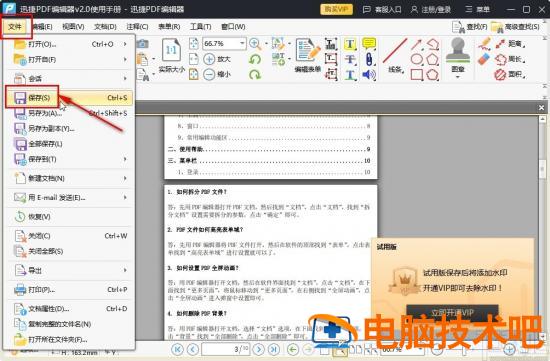Image resolution: width=550 pixels, height=361 pixels.
Task: Open the 窗口(W) menu
Action: click(233, 27)
